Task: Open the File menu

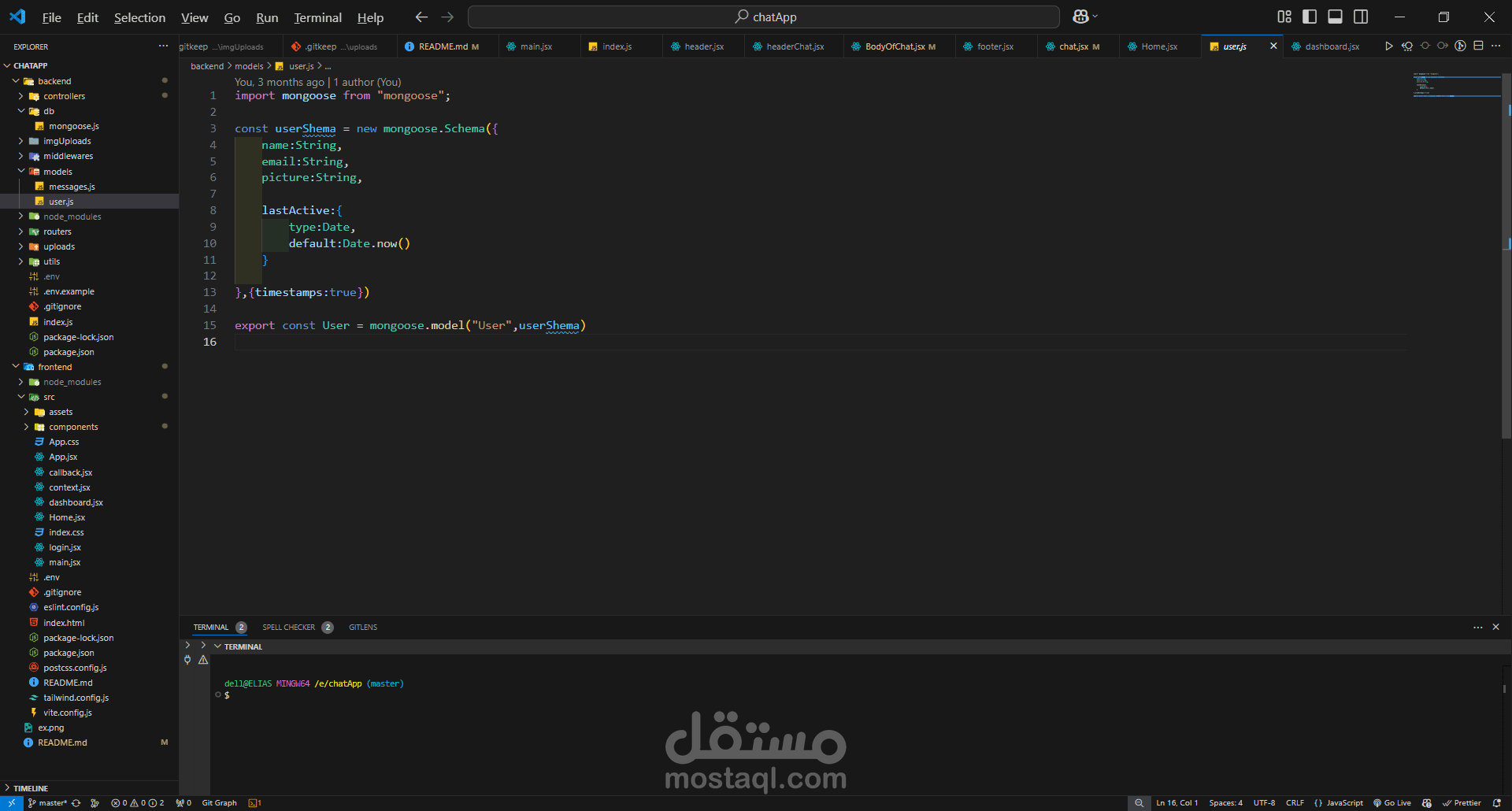Action: (x=51, y=17)
